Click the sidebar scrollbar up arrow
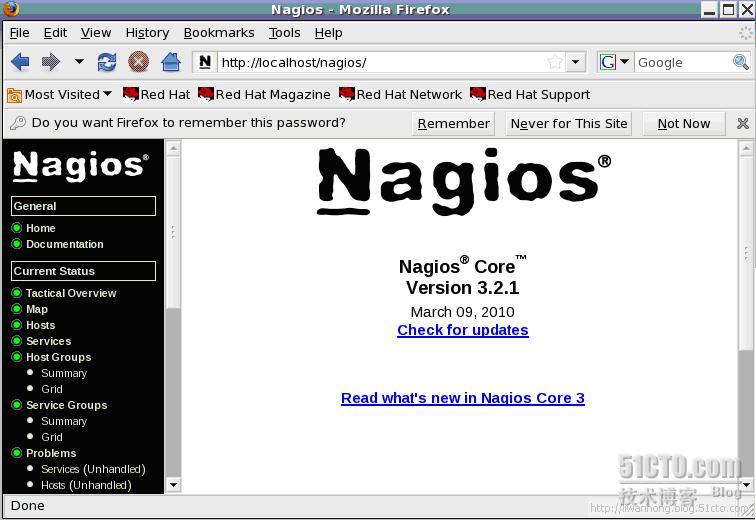The width and height of the screenshot is (756, 520). (x=173, y=148)
